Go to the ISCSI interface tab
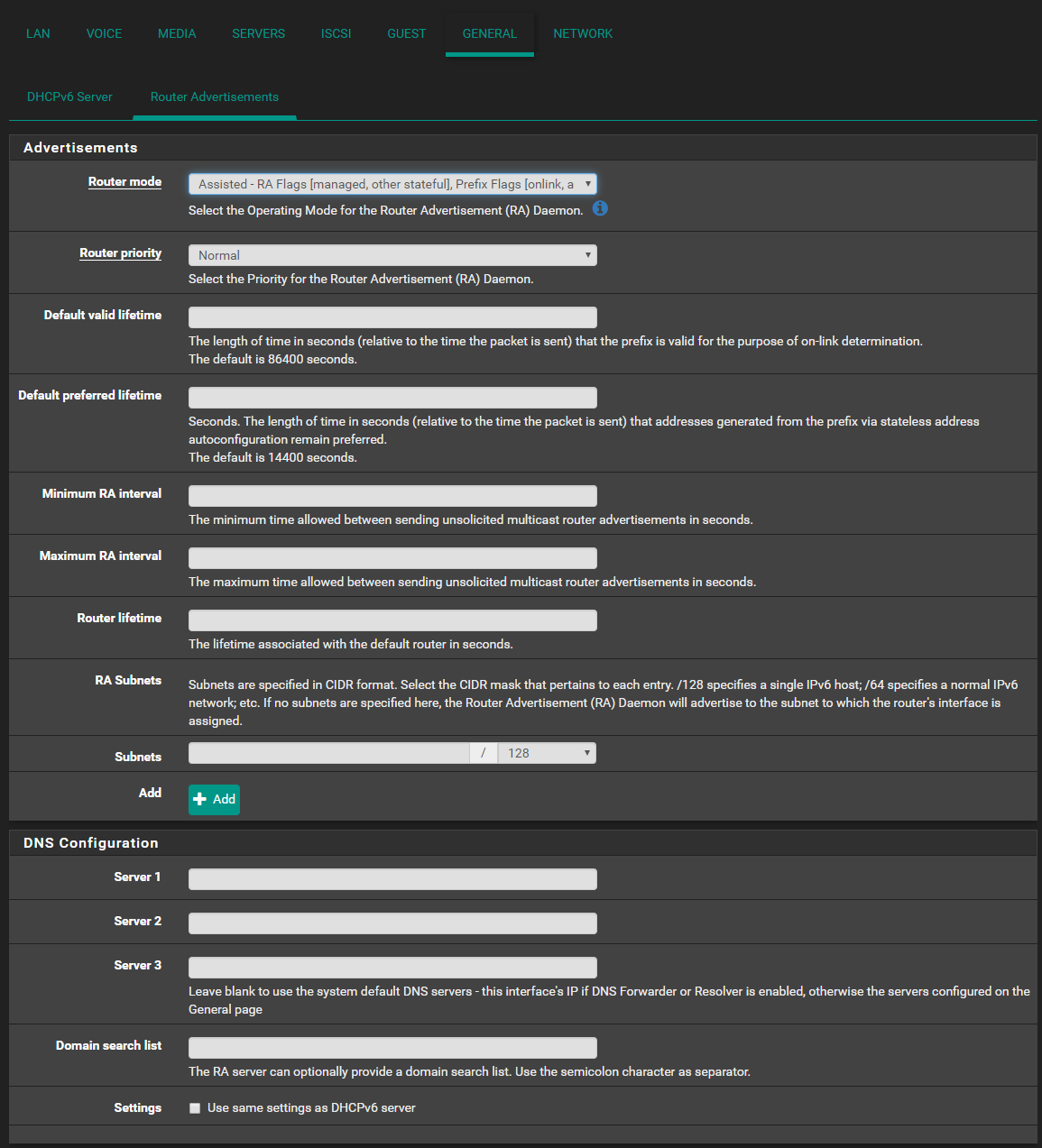The height and width of the screenshot is (1148, 1042). click(x=336, y=33)
